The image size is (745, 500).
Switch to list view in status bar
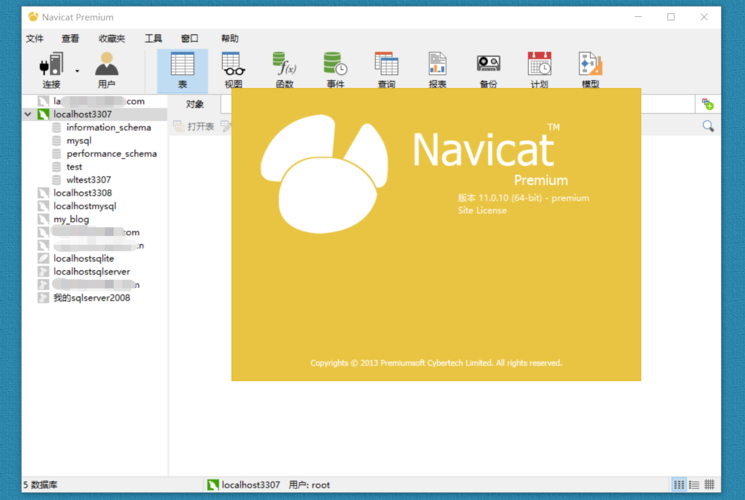694,485
